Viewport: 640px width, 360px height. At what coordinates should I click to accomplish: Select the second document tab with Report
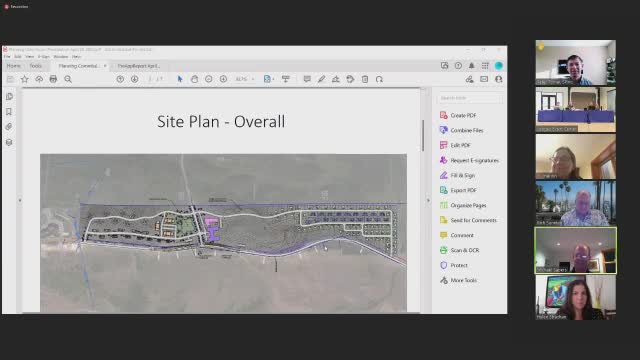coord(139,66)
